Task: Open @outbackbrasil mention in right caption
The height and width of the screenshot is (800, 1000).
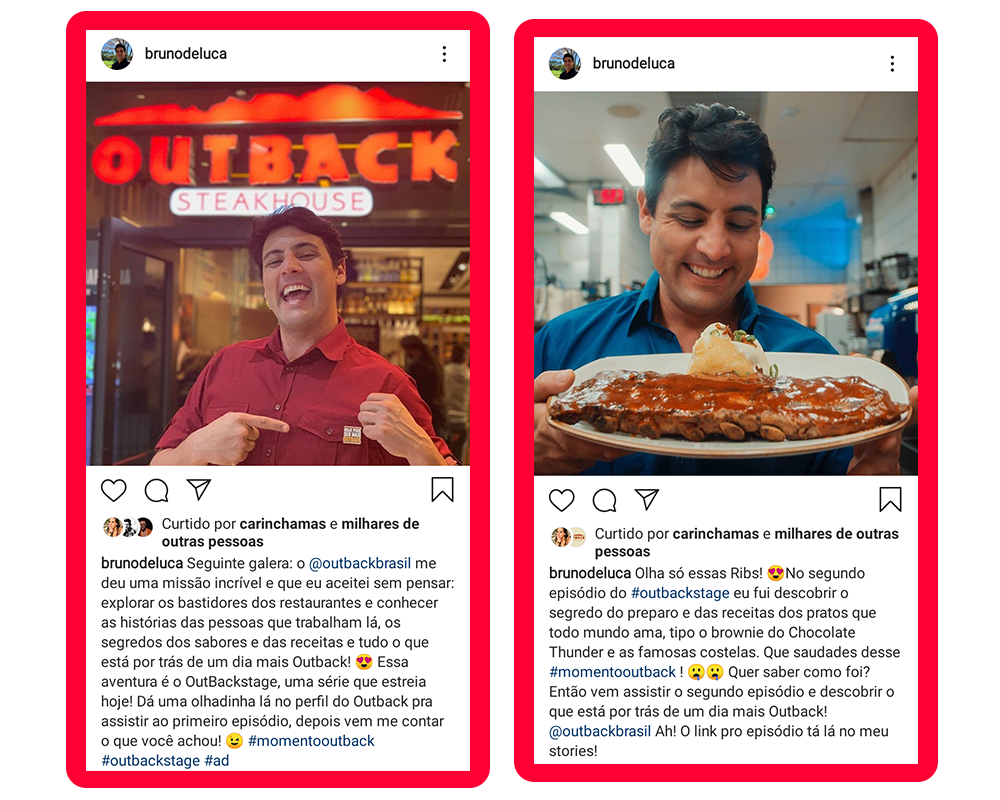Action: 600,731
